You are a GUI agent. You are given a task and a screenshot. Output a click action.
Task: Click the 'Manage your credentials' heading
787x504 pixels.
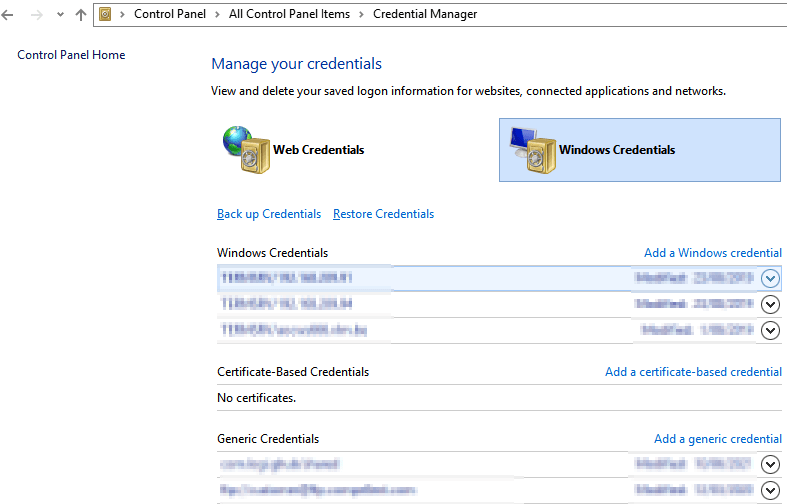click(x=296, y=64)
